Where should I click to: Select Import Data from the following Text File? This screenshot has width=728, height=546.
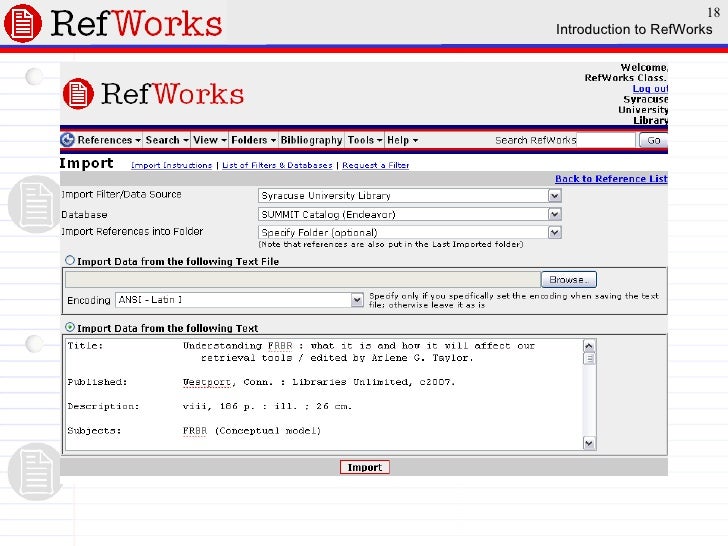(70, 261)
